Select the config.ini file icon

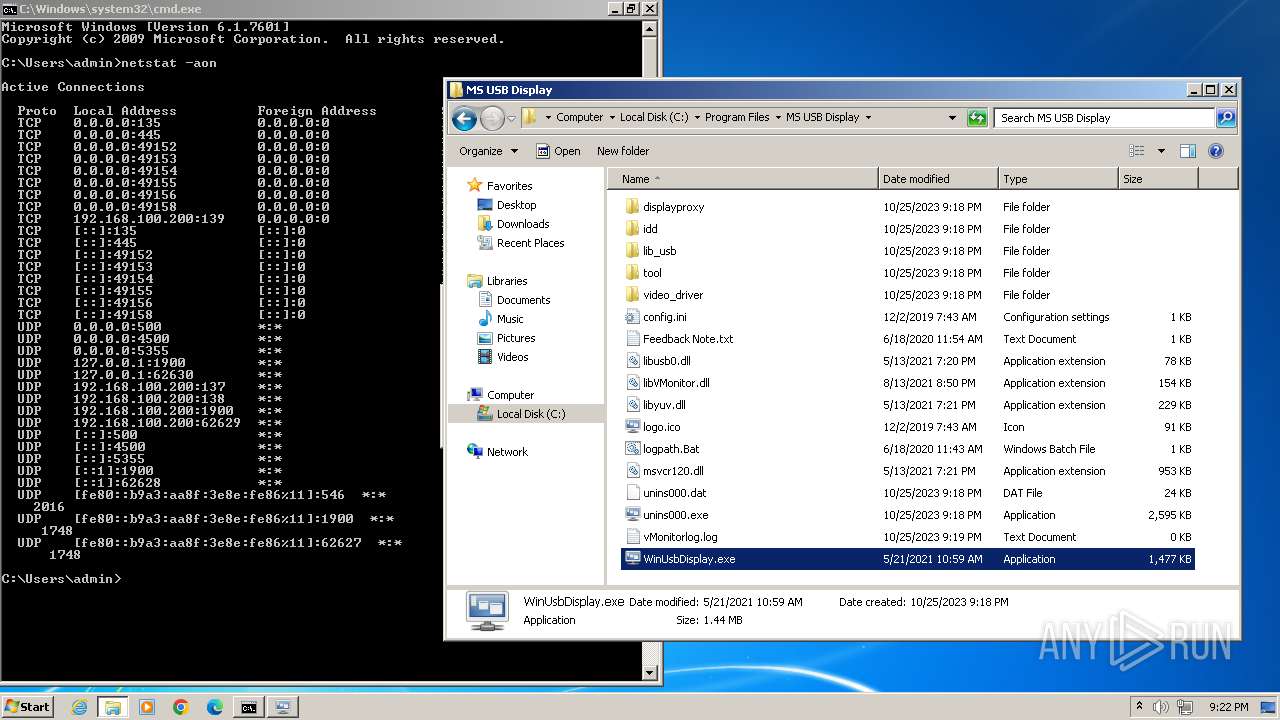pyautogui.click(x=632, y=317)
